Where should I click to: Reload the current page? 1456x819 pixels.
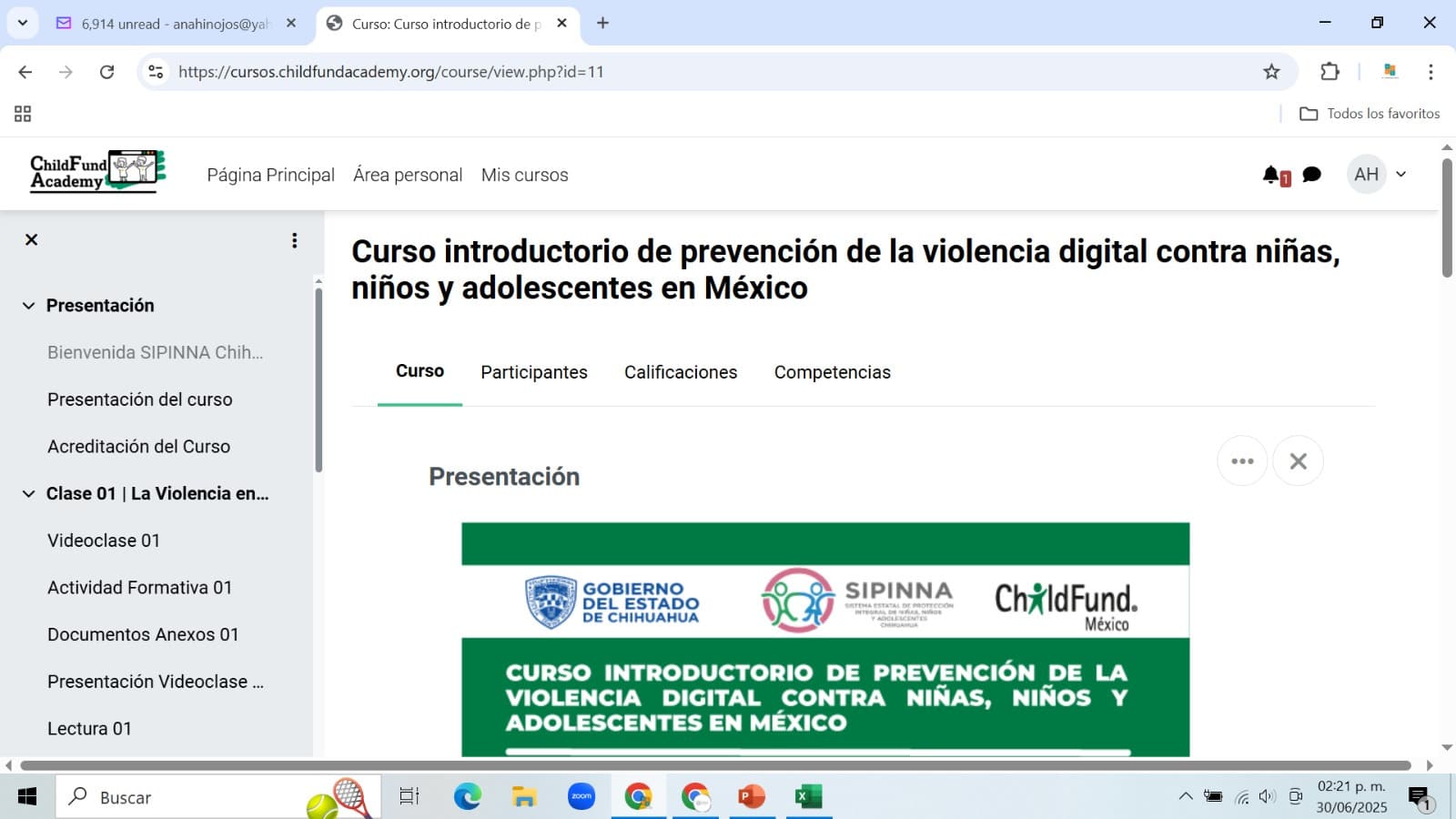pyautogui.click(x=106, y=72)
